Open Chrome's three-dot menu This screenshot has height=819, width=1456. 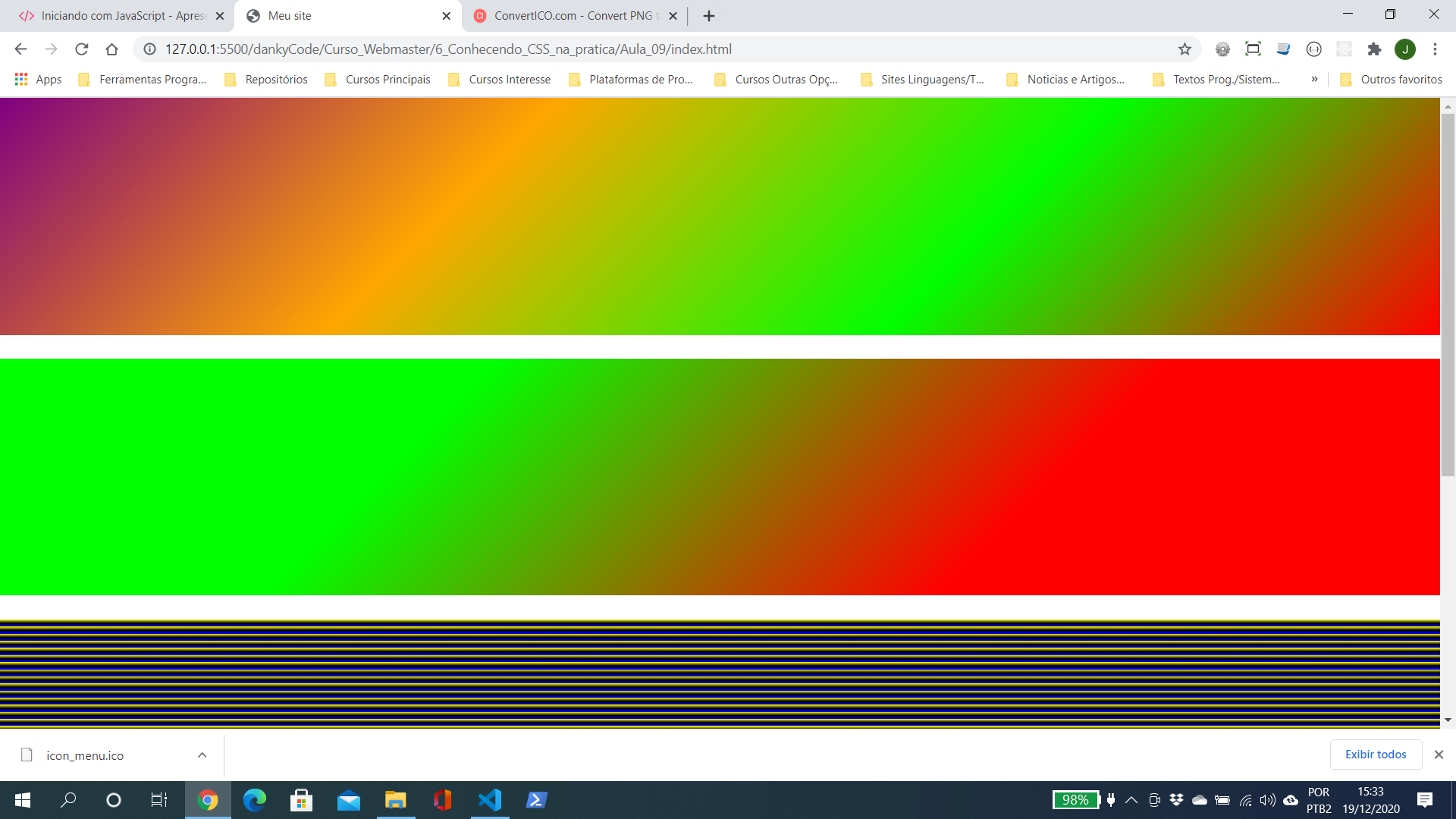[1435, 49]
